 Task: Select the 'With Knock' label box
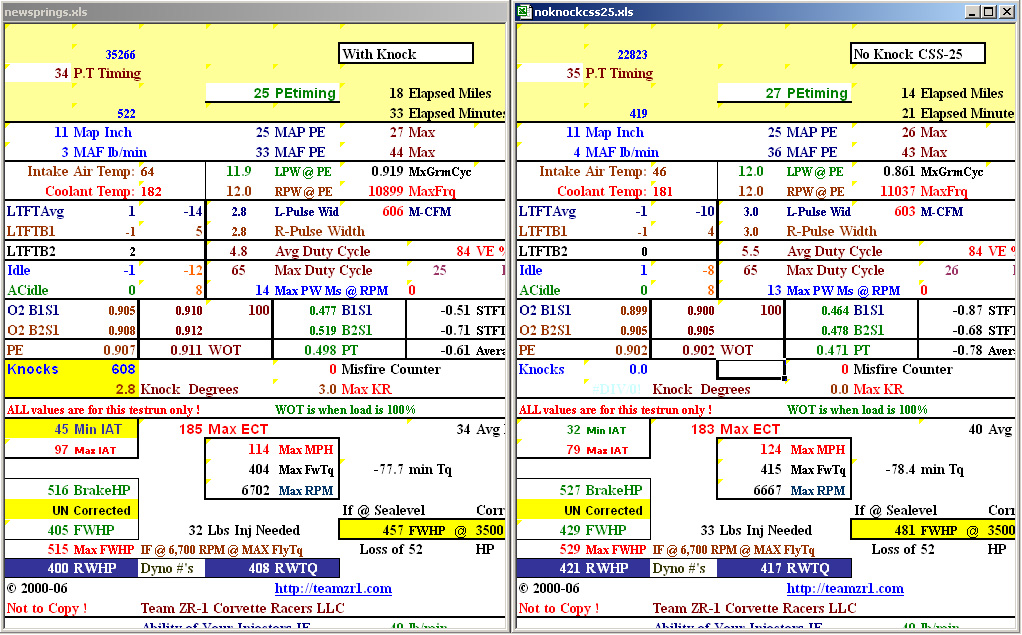[x=406, y=54]
